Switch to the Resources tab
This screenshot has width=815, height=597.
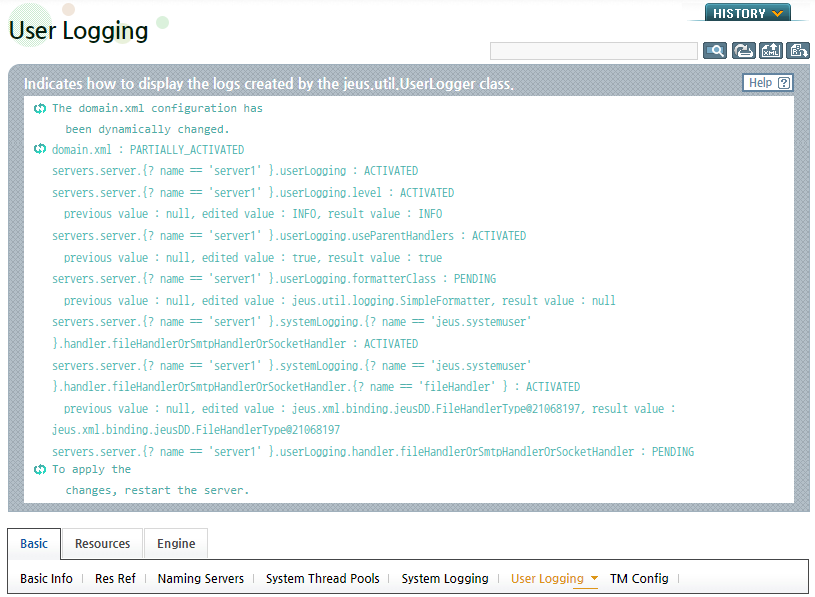[x=102, y=543]
